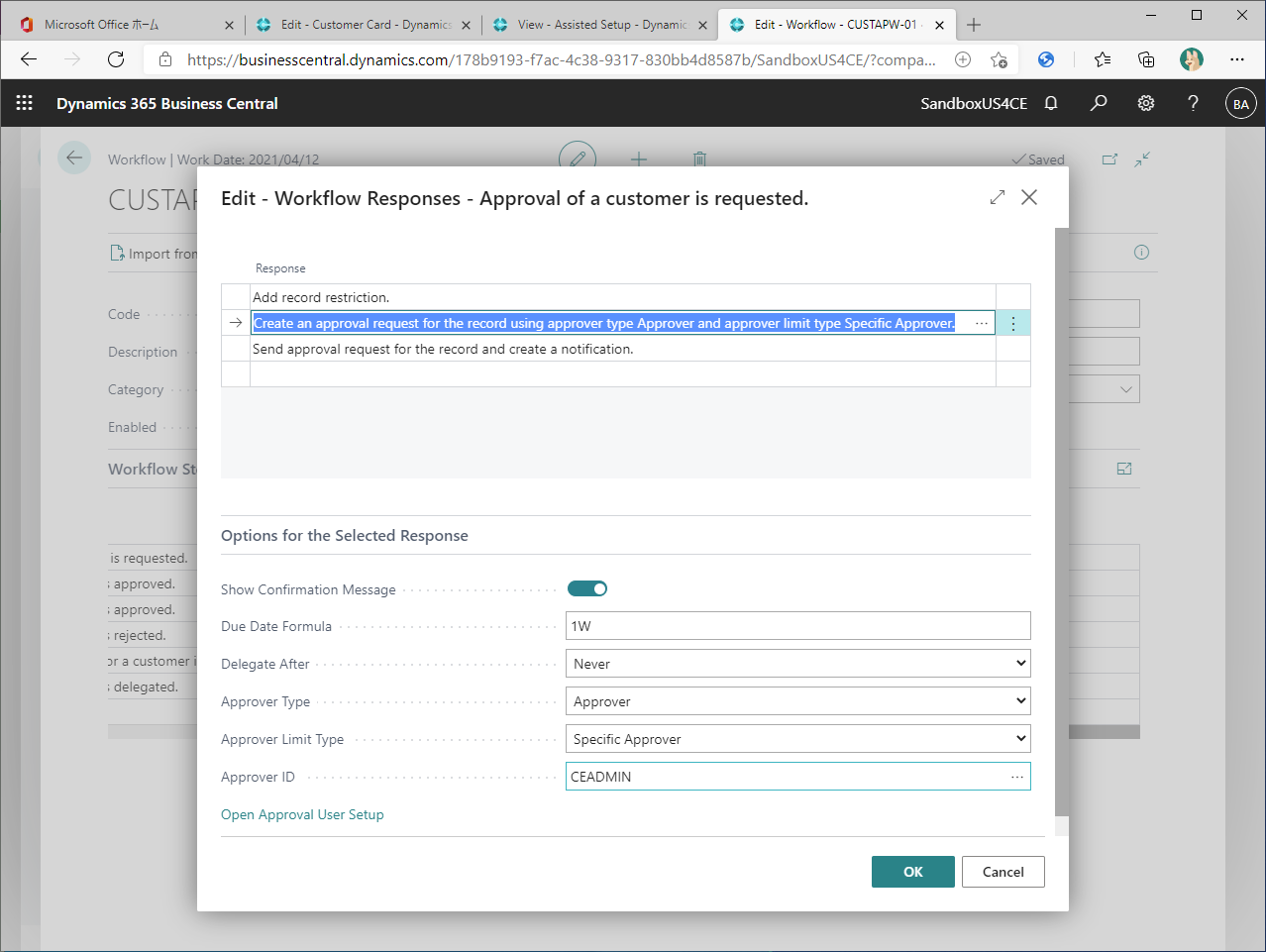Click the Approver ID assist-edit ellipsis

1016,776
